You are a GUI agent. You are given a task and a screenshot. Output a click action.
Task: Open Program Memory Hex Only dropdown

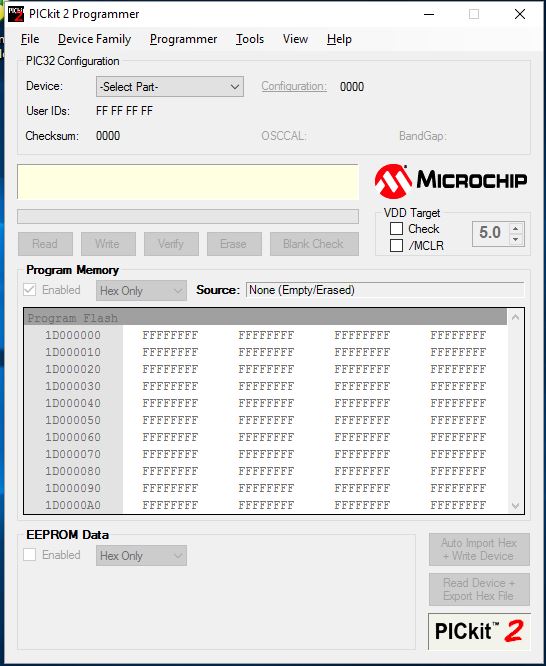point(141,291)
